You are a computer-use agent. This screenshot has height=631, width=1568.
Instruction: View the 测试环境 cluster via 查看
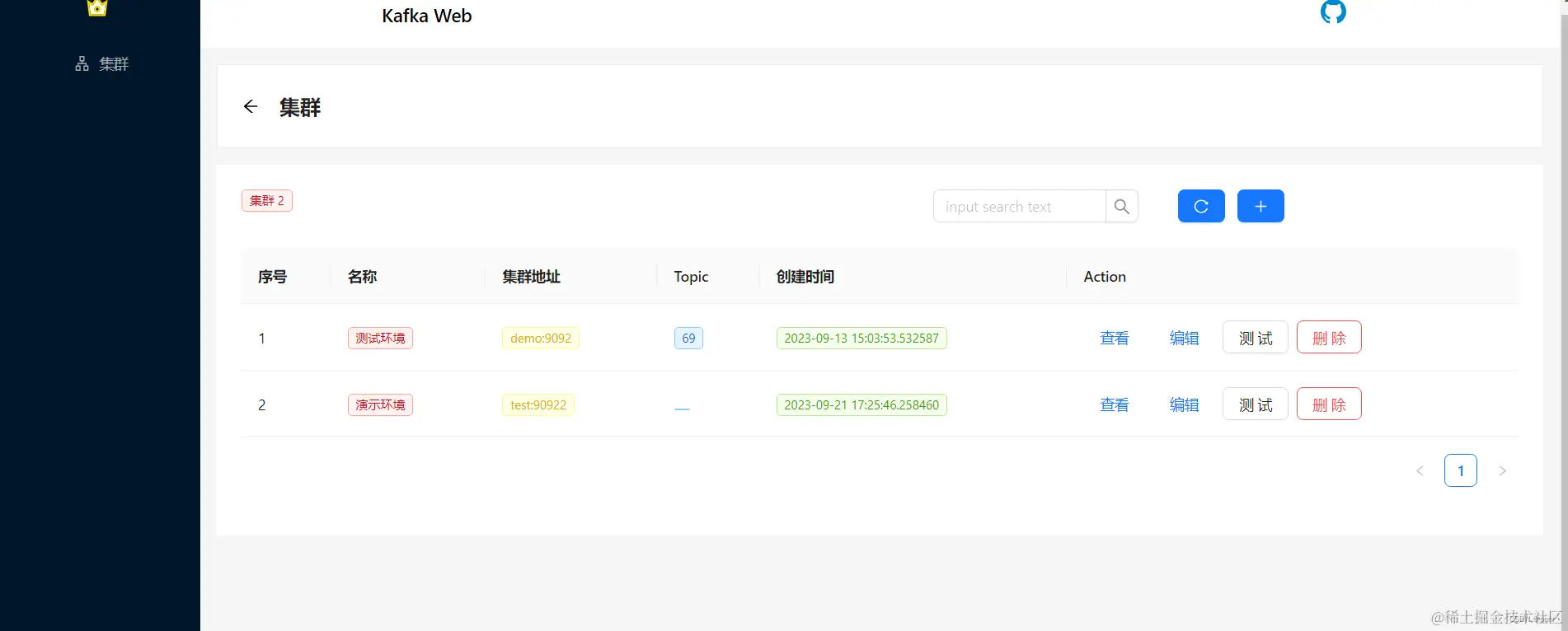coord(1115,338)
